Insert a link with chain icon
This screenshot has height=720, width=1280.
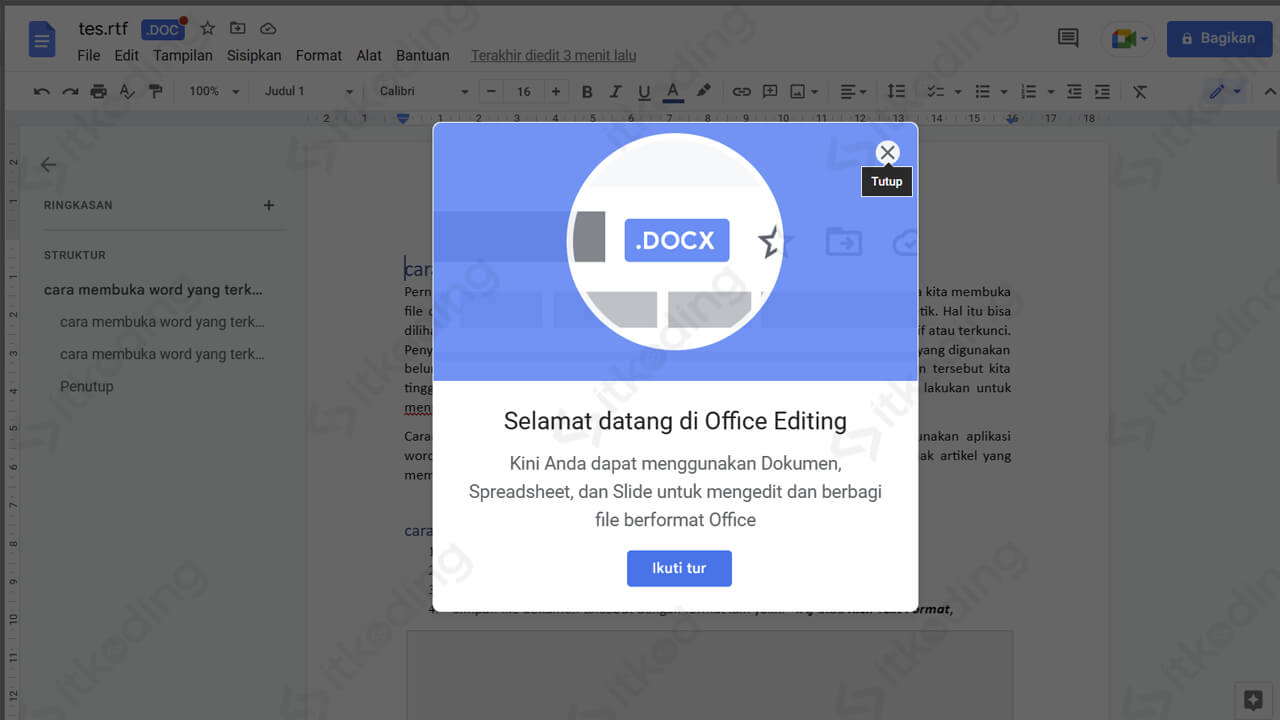741,91
